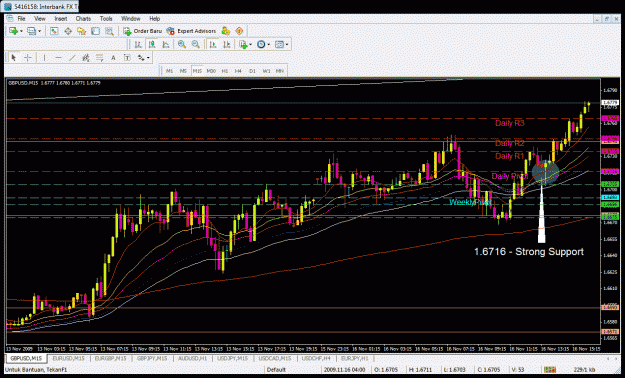The image size is (625, 378).
Task: Click the Expert Advisors button
Action: click(191, 31)
